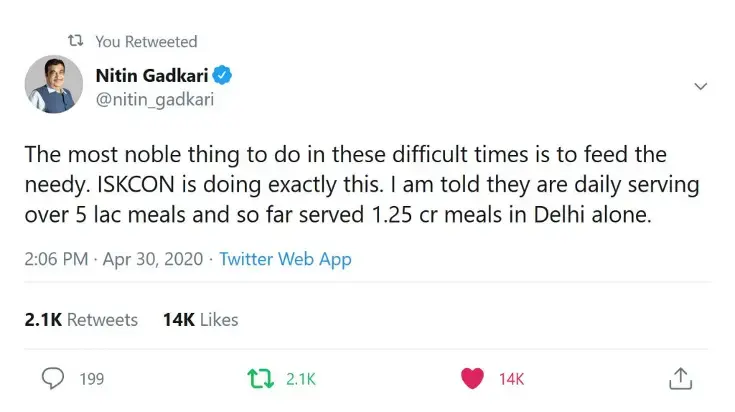
Task: Visit the @nitin_gadkari handle
Action: [x=154, y=98]
